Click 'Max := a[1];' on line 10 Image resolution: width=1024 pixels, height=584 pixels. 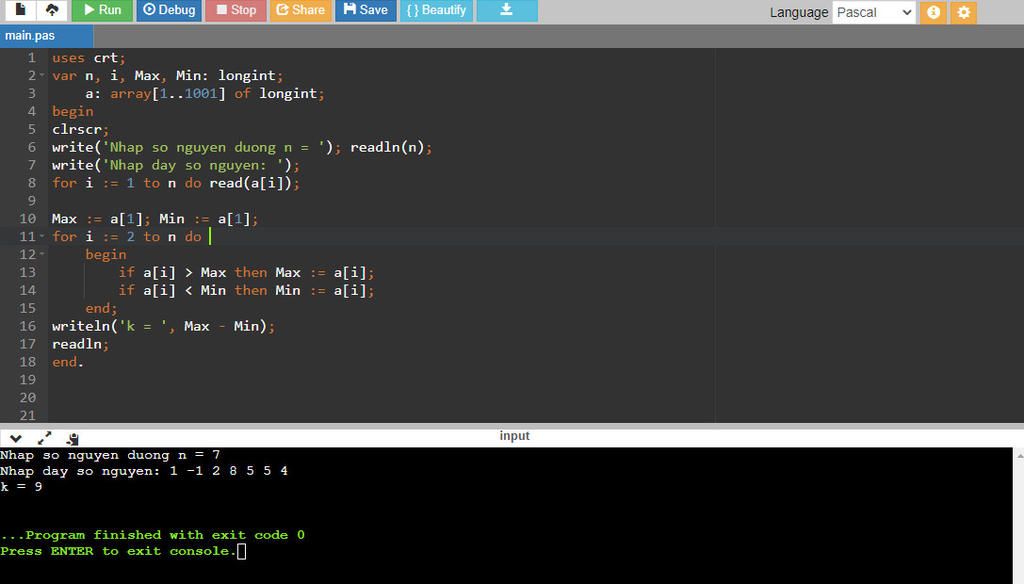click(x=101, y=218)
